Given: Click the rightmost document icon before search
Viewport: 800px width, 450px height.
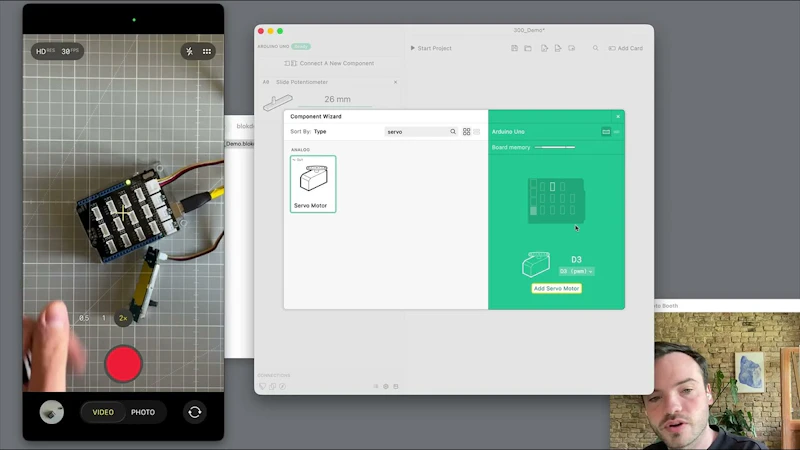Looking at the screenshot, I should tap(571, 48).
